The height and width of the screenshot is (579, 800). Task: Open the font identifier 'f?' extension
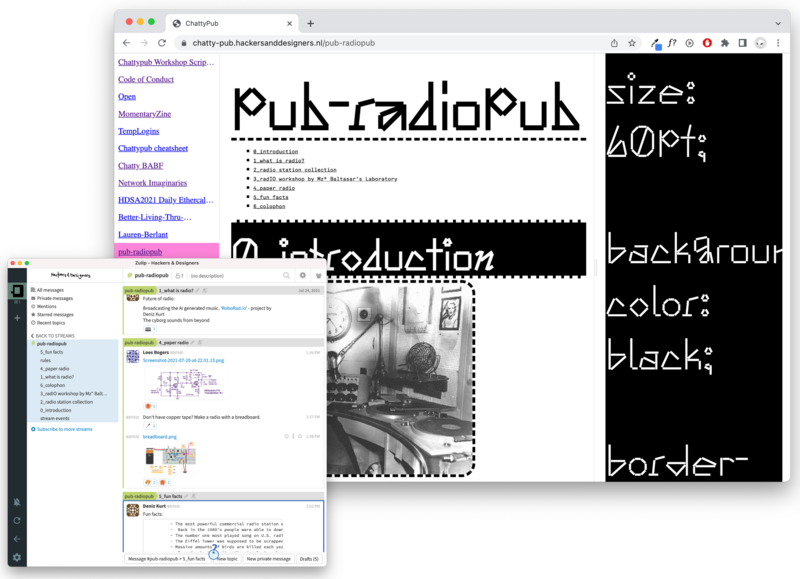pos(672,43)
